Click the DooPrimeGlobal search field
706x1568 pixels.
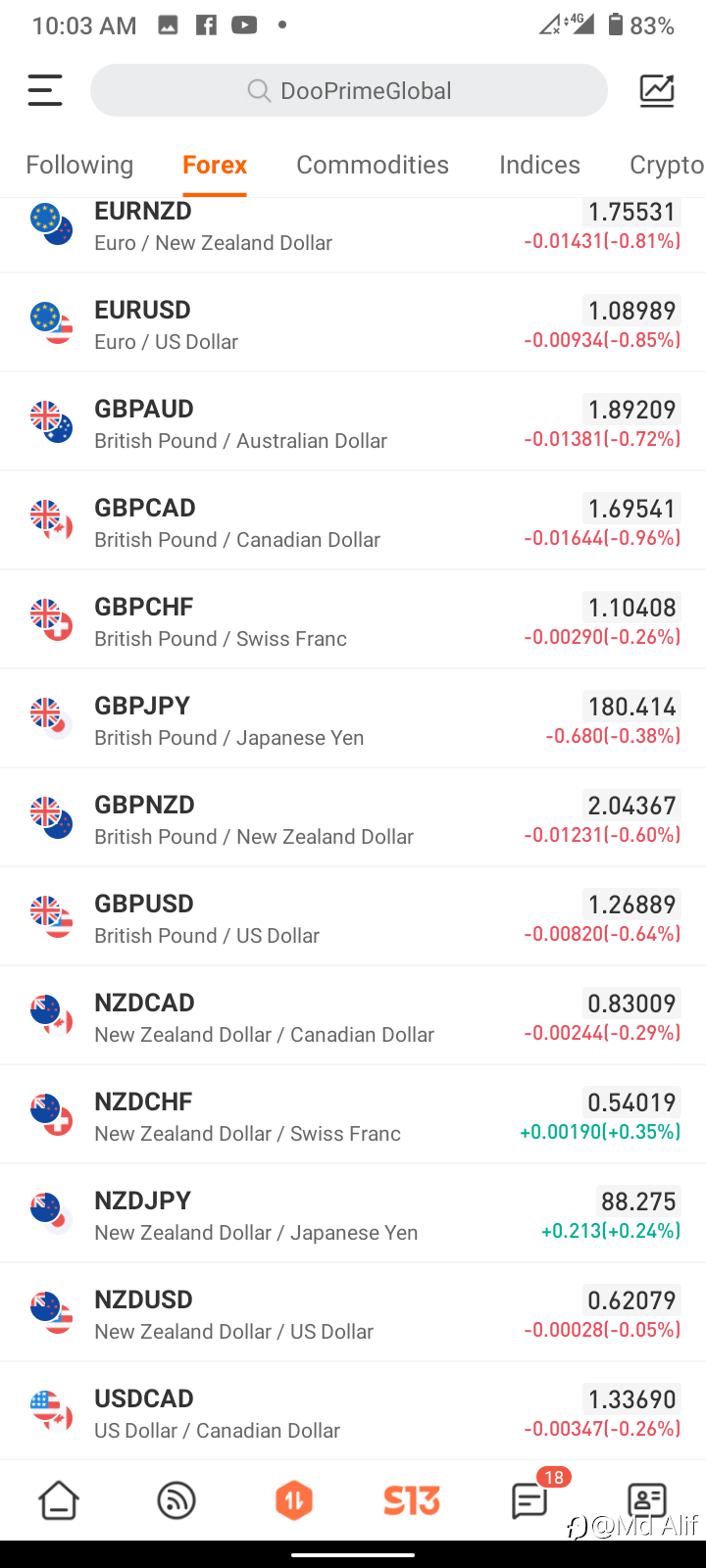(x=349, y=90)
